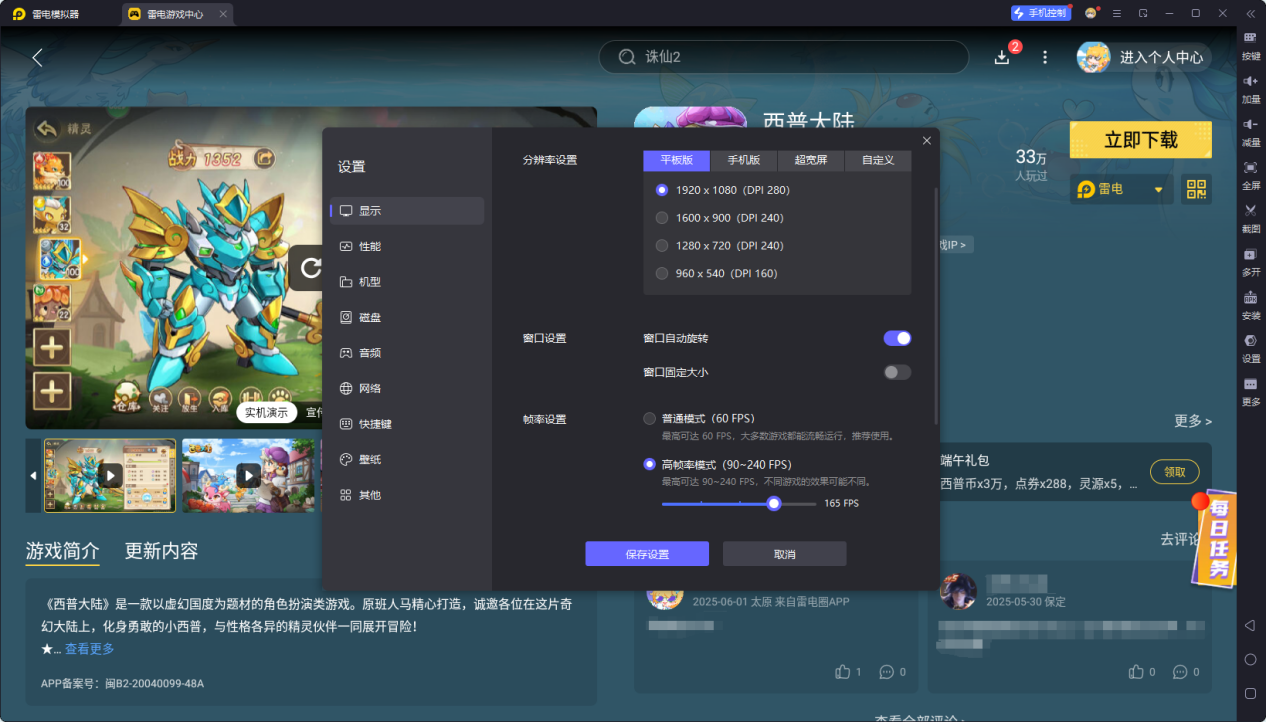Open the 更新内容 tab
The width and height of the screenshot is (1266, 722).
(161, 551)
